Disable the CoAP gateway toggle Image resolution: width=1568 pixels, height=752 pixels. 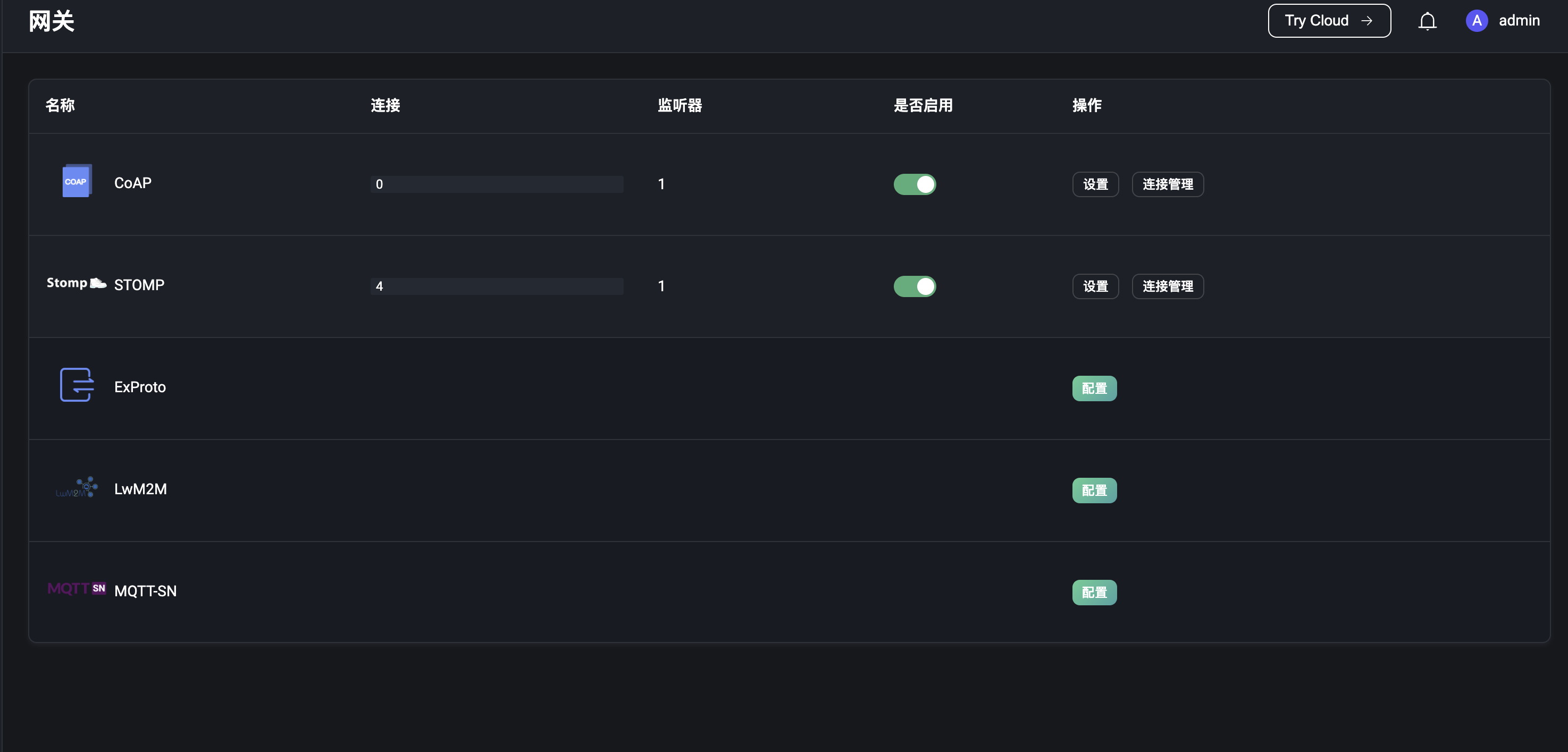coord(914,184)
